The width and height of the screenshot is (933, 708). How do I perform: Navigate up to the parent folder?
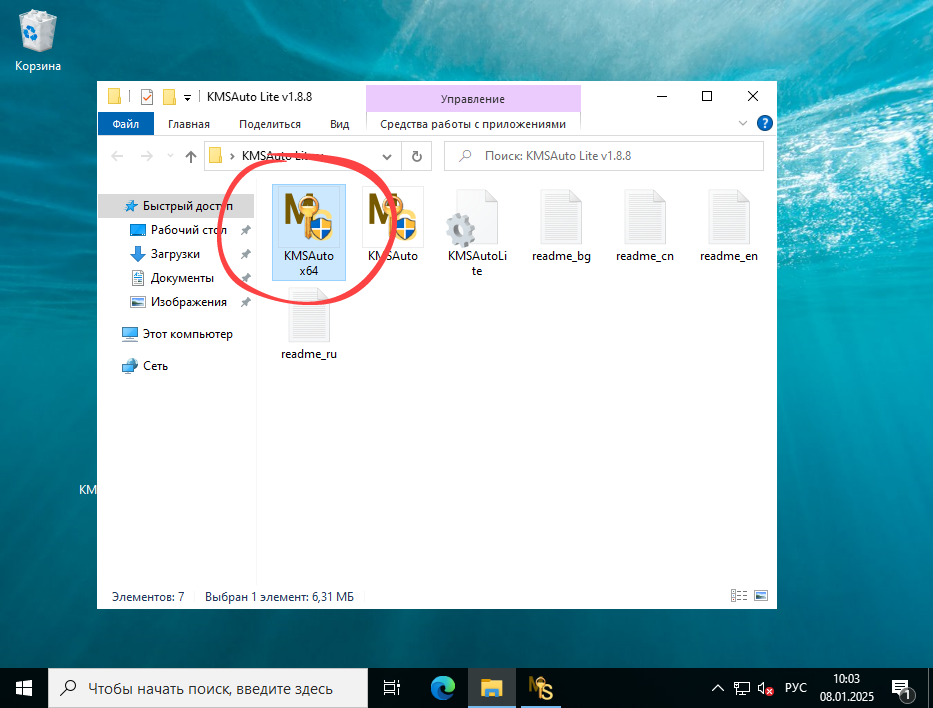(190, 156)
